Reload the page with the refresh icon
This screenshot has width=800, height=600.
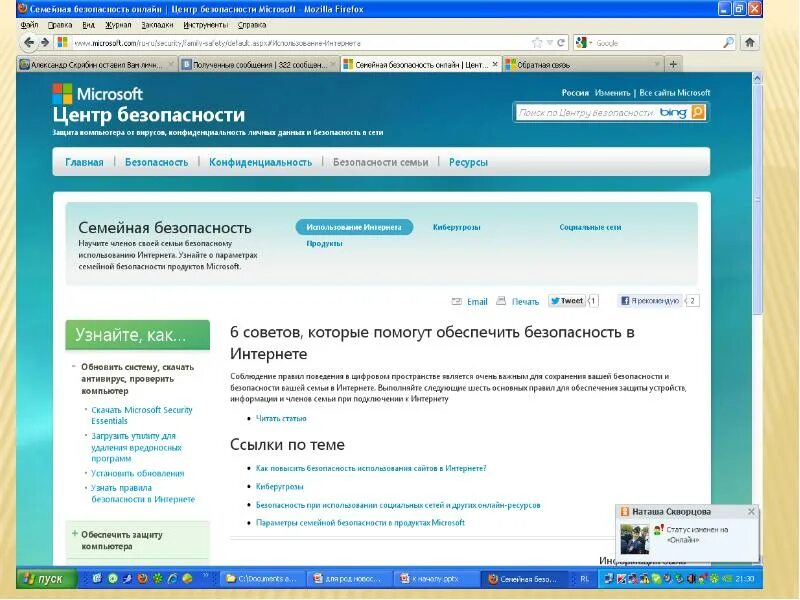pyautogui.click(x=561, y=43)
